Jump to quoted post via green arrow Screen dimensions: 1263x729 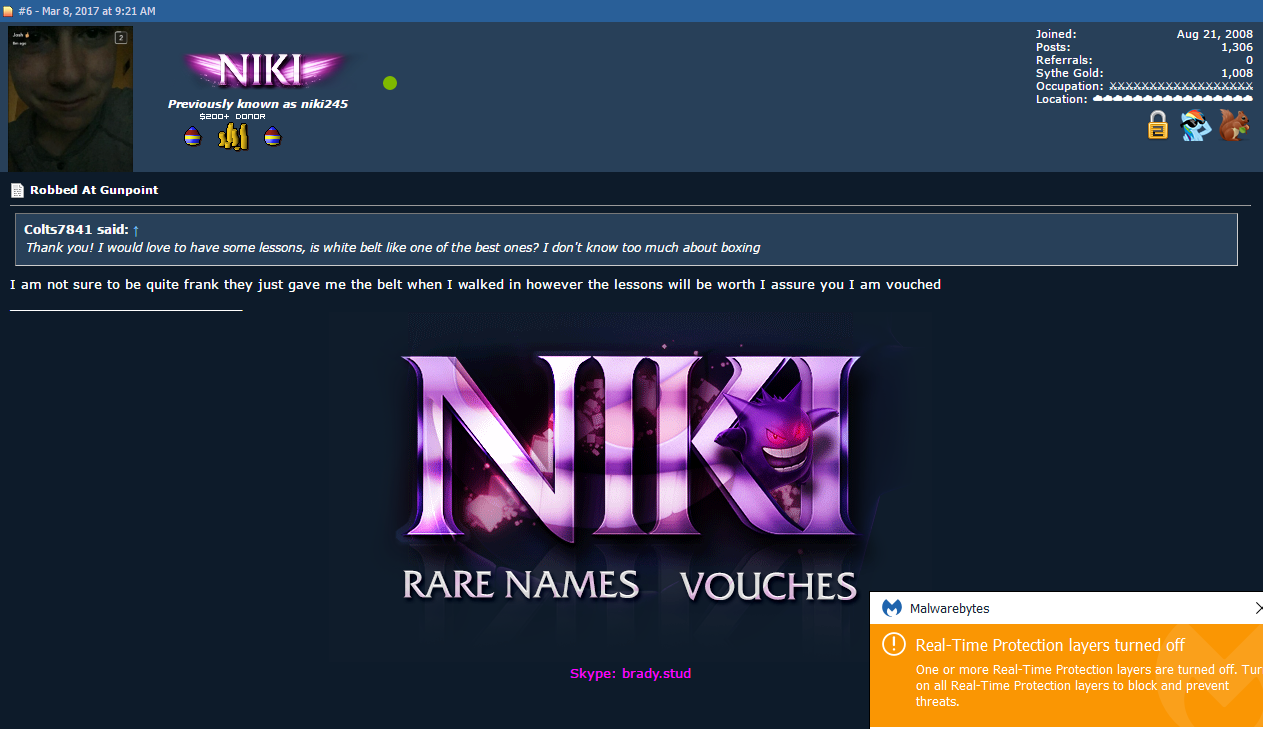[136, 230]
